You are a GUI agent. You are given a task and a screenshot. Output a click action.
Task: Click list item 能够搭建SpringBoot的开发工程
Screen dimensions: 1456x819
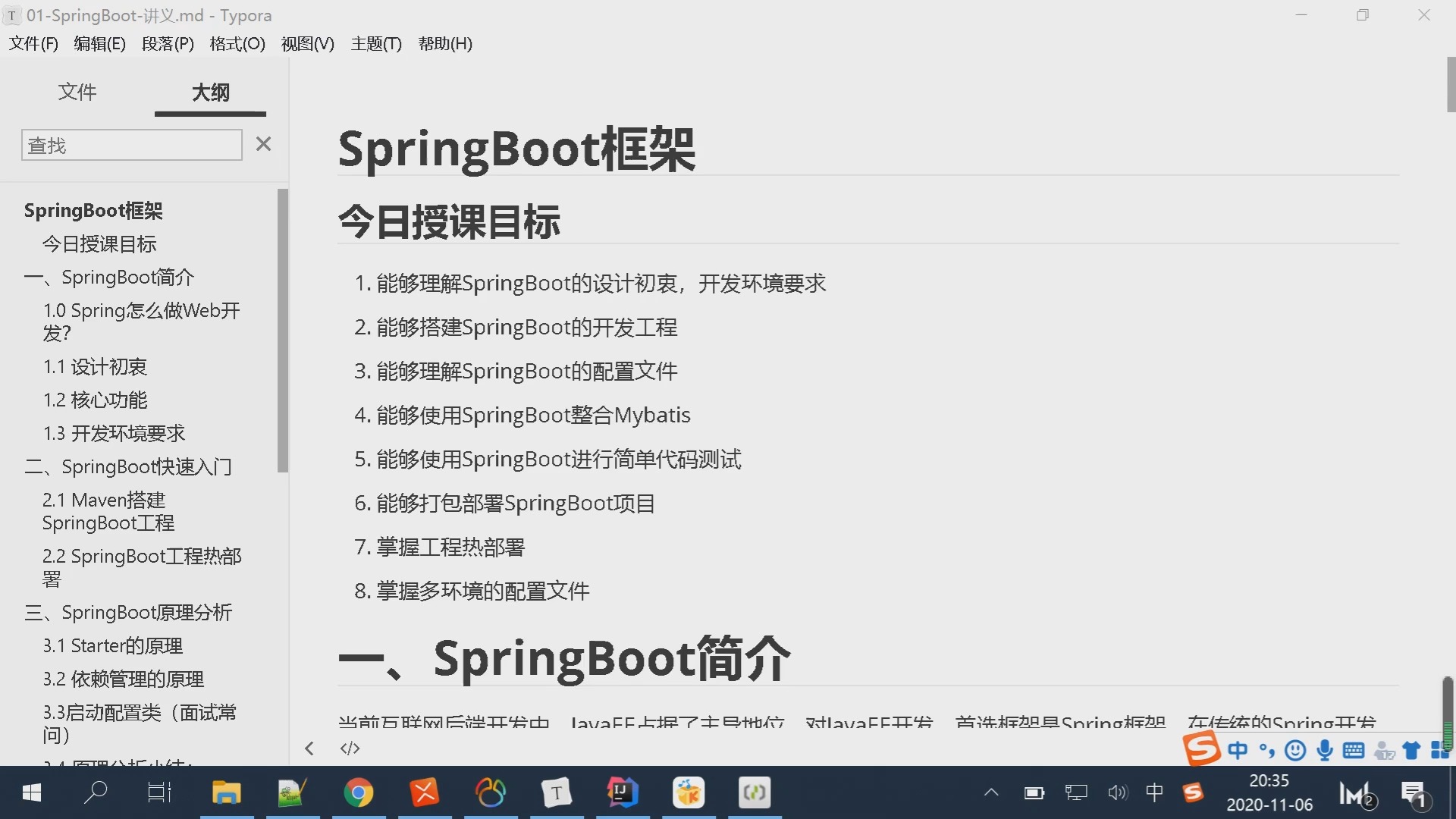(527, 328)
